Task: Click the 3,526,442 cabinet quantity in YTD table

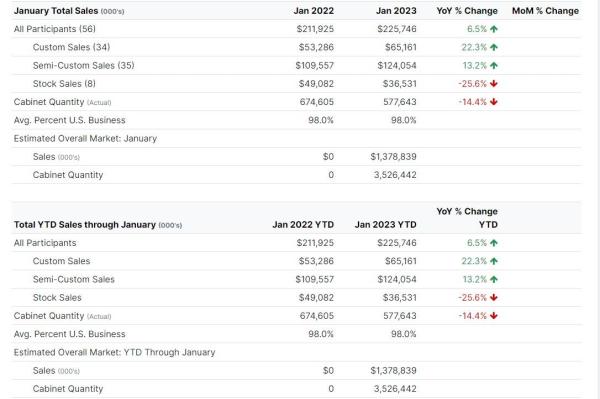Action: (395, 389)
